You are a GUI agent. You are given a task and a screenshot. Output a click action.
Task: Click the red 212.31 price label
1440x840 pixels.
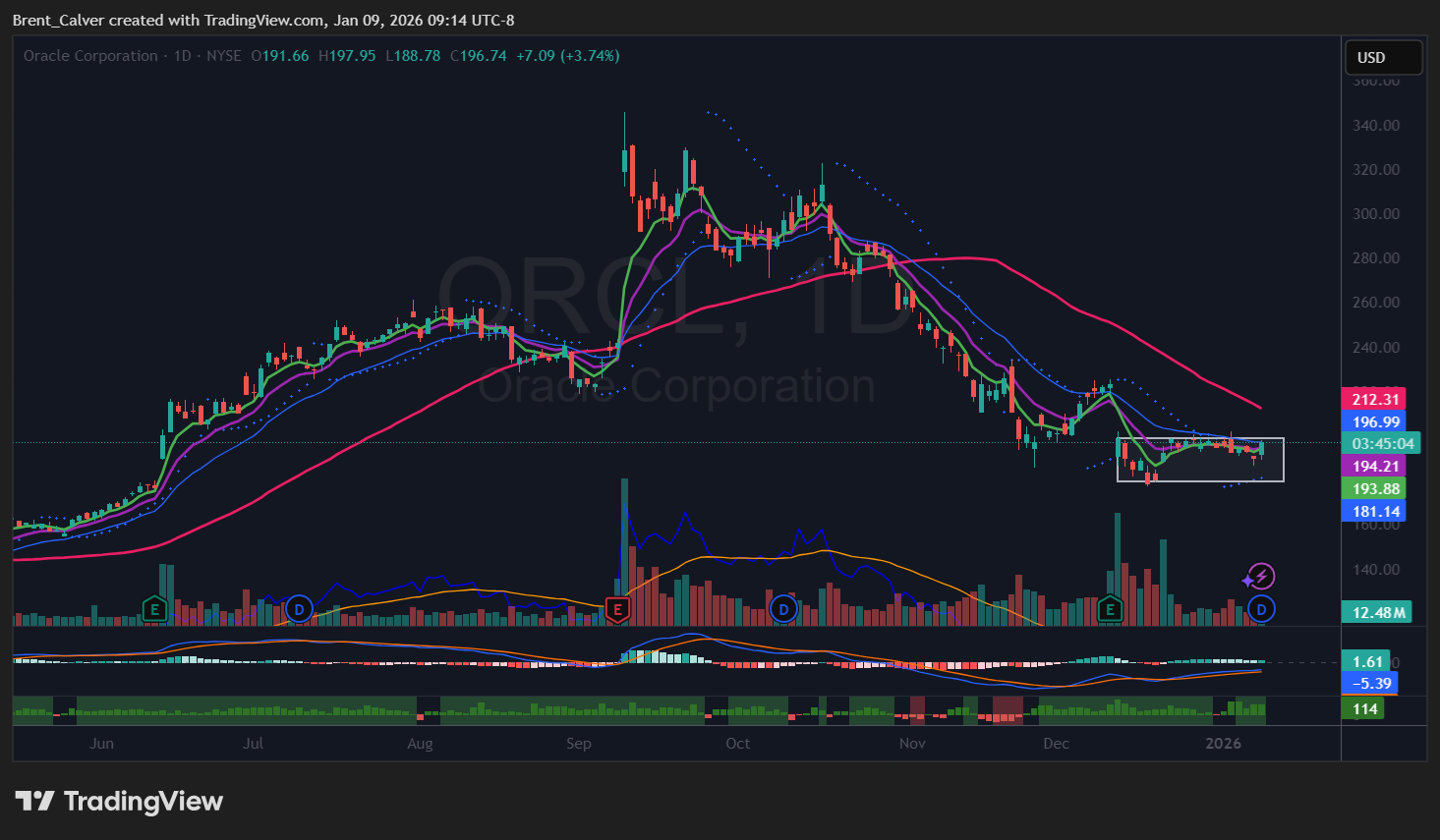(1375, 399)
